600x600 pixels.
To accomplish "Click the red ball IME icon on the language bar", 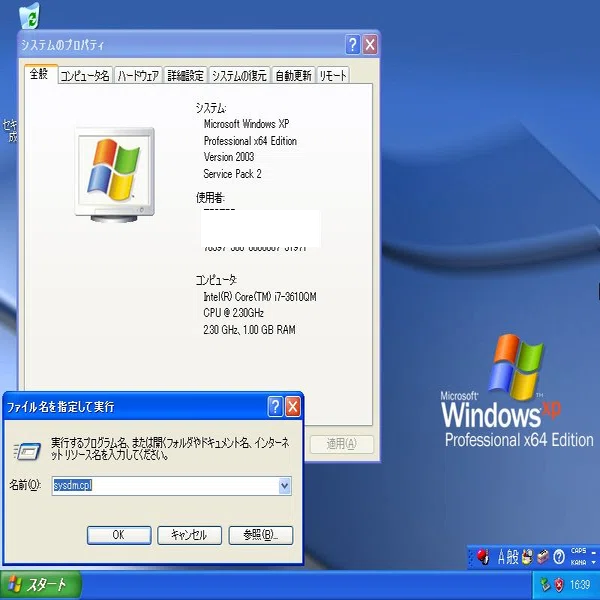I will point(483,557).
